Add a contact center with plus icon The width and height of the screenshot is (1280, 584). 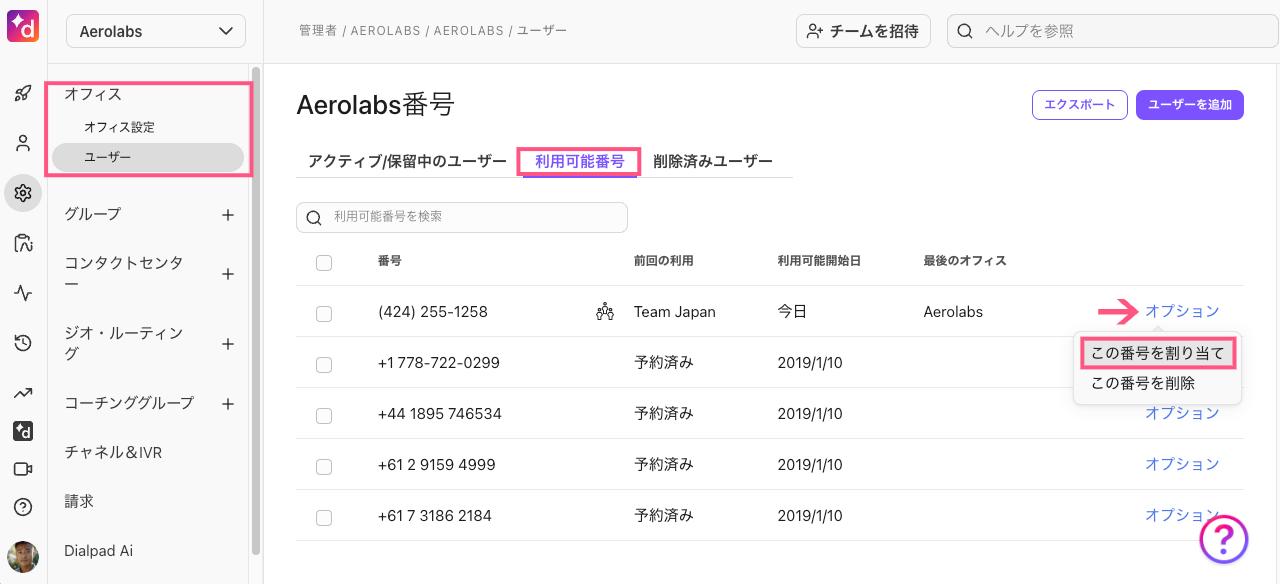(x=228, y=273)
